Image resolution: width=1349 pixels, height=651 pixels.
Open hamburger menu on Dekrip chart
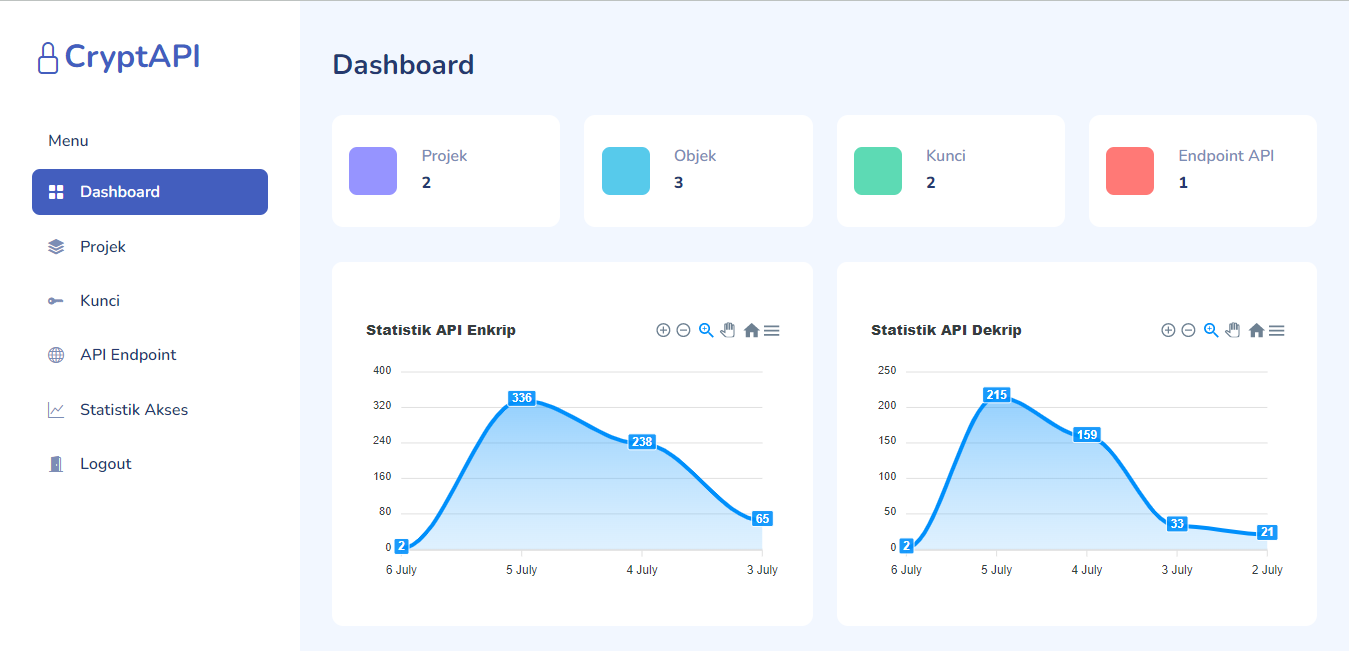pyautogui.click(x=1277, y=330)
